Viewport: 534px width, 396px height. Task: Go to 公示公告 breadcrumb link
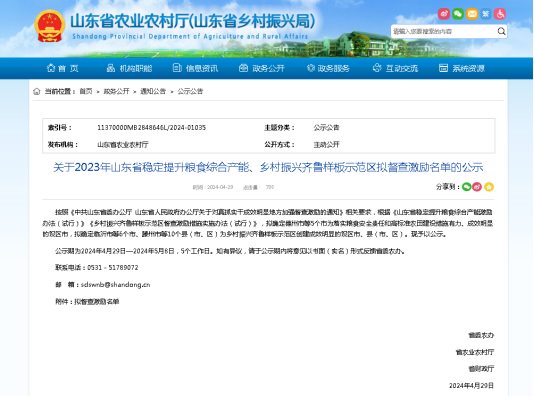coord(190,91)
